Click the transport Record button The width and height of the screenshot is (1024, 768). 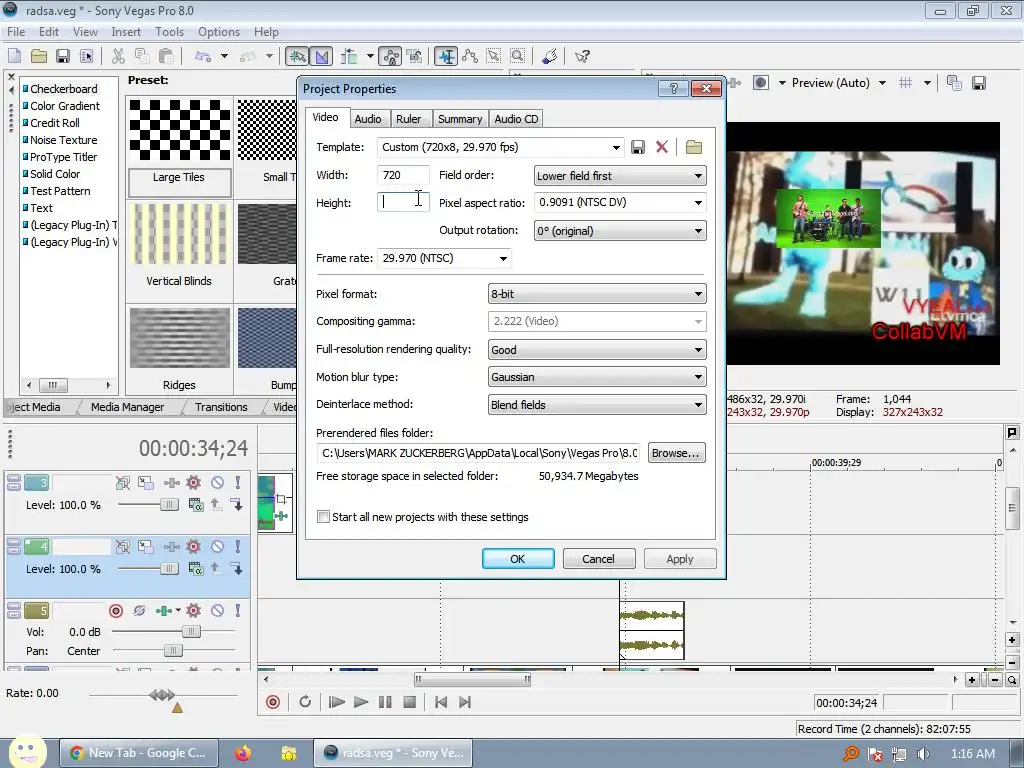273,702
